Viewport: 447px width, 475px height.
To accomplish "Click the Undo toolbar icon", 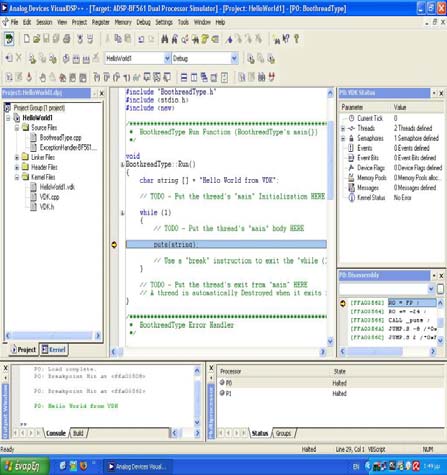I will pyautogui.click(x=141, y=39).
